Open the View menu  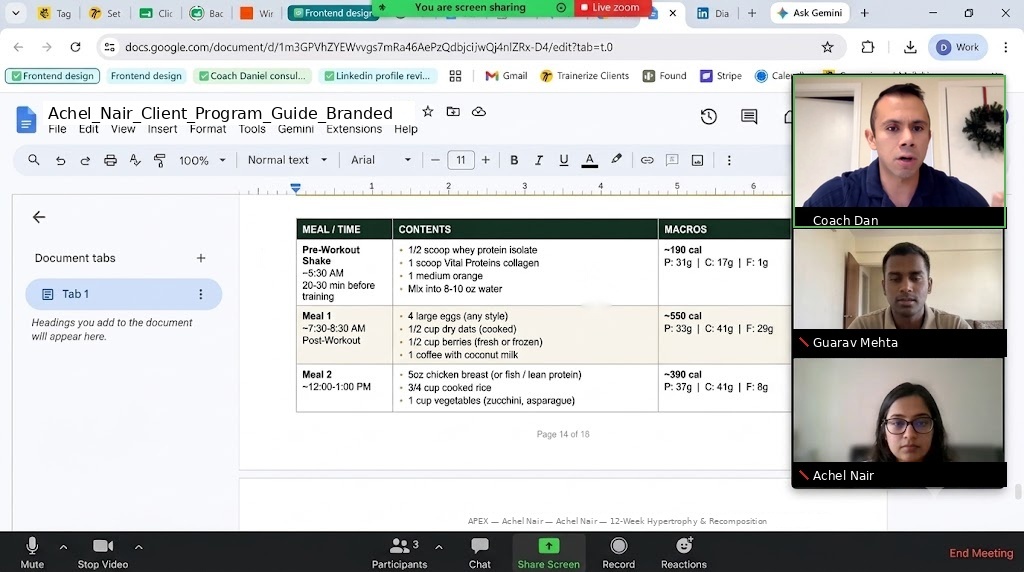pos(123,129)
